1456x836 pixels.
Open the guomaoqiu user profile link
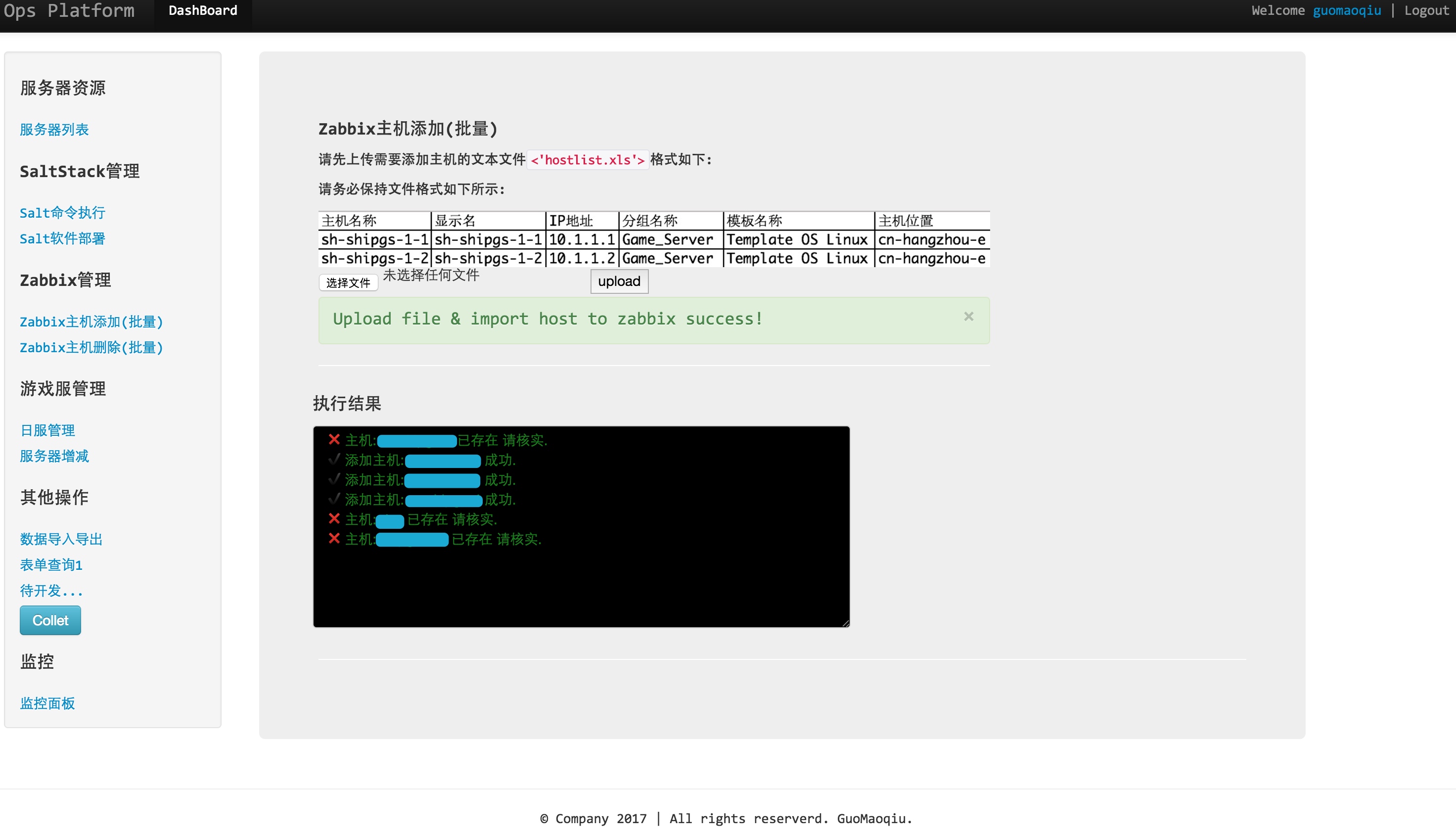pos(1346,10)
